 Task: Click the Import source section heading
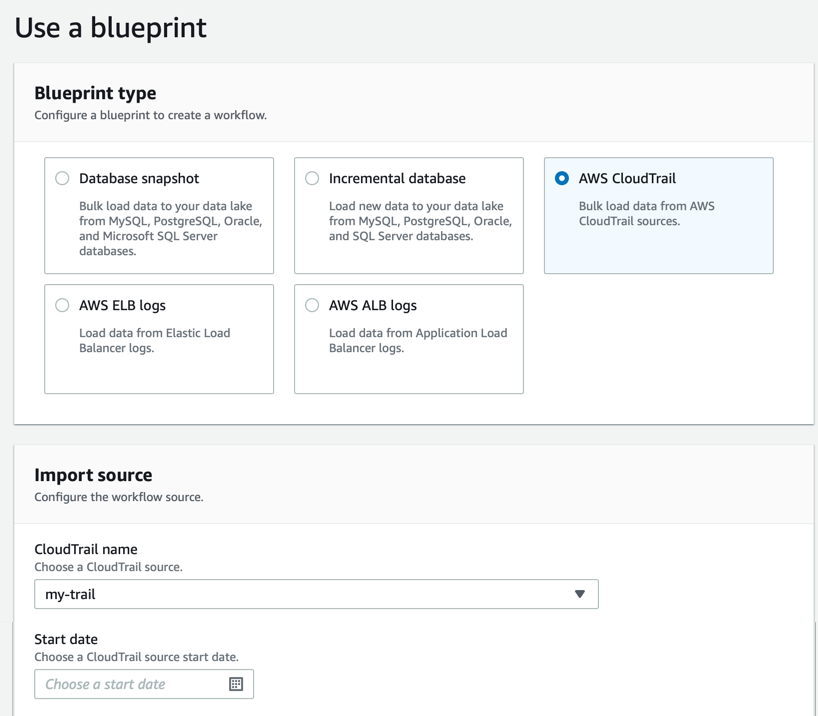click(93, 475)
